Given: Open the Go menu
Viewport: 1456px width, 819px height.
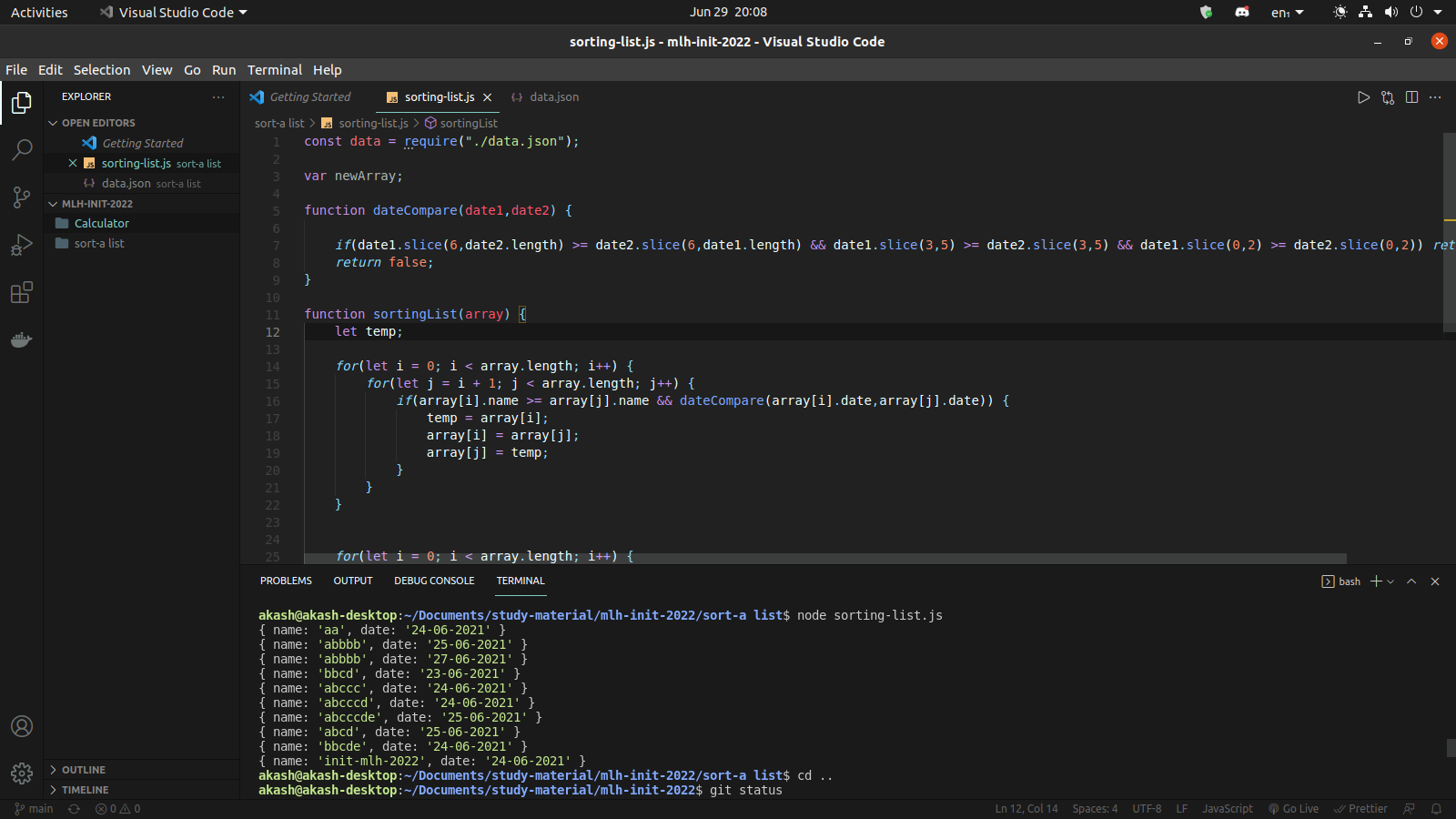Looking at the screenshot, I should 192,70.
